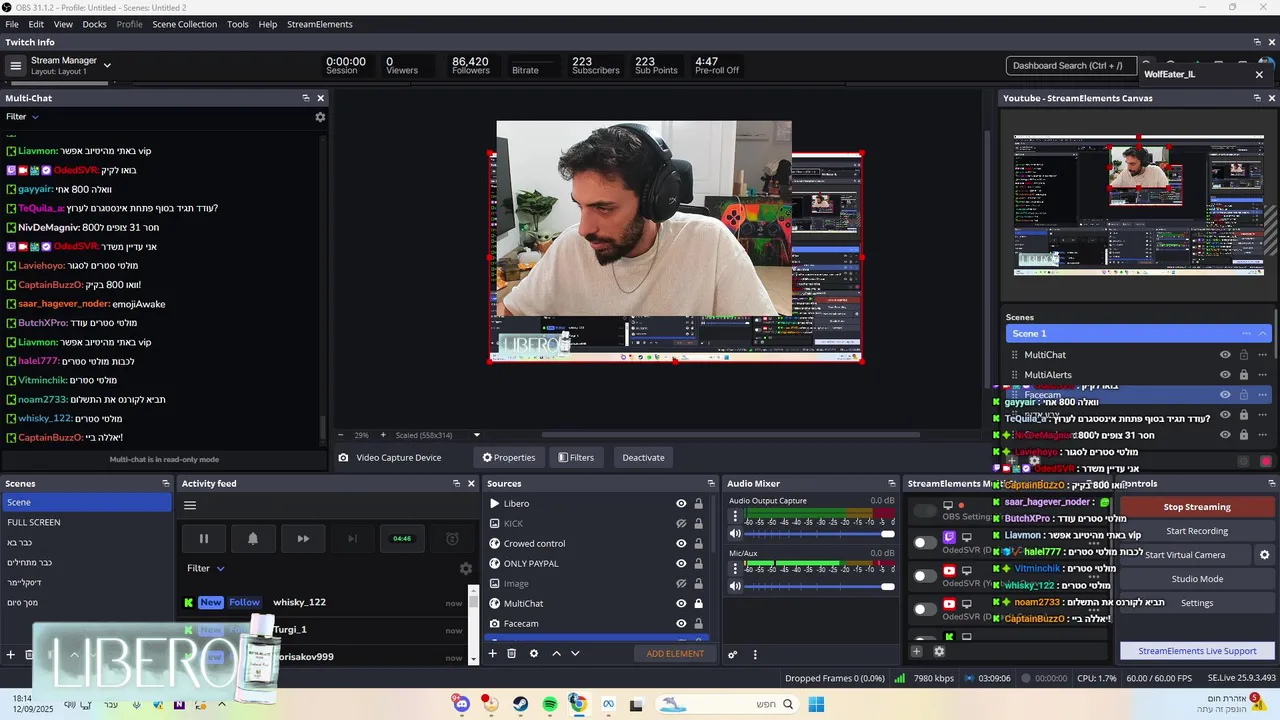
Task: Open StreamElements multistream settings gear
Action: [939, 651]
